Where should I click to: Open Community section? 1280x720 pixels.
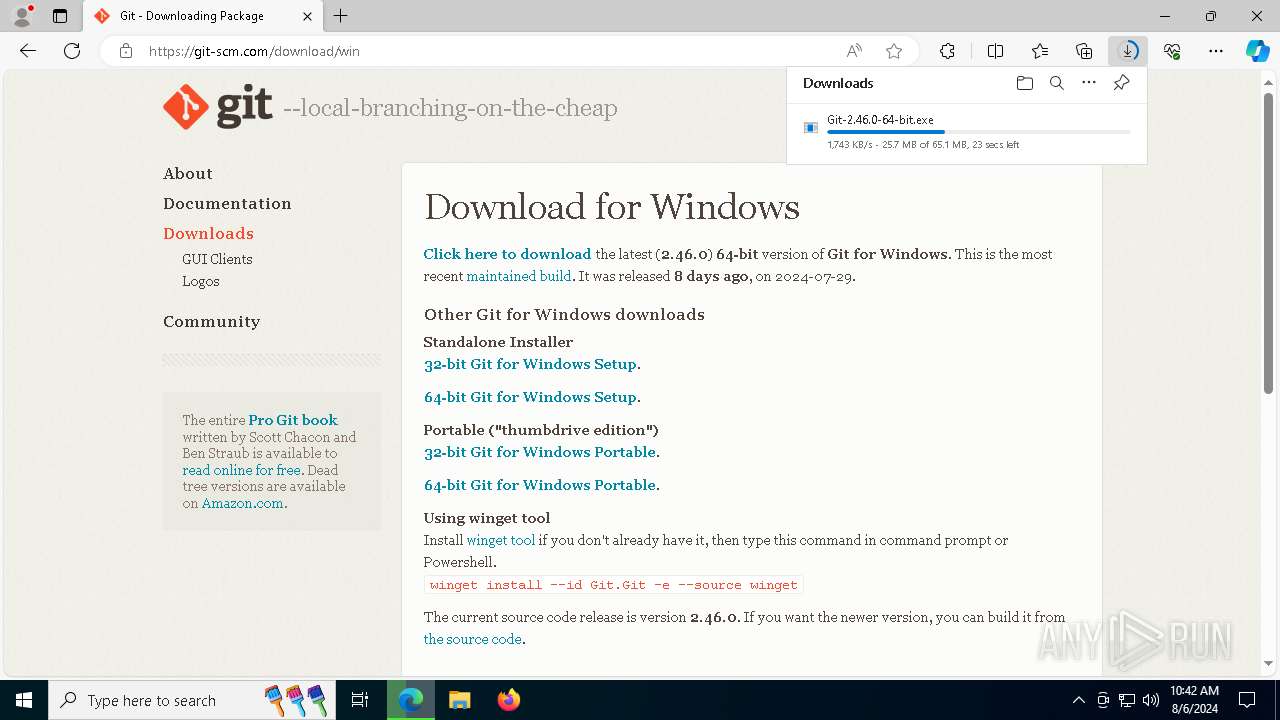[x=211, y=321]
